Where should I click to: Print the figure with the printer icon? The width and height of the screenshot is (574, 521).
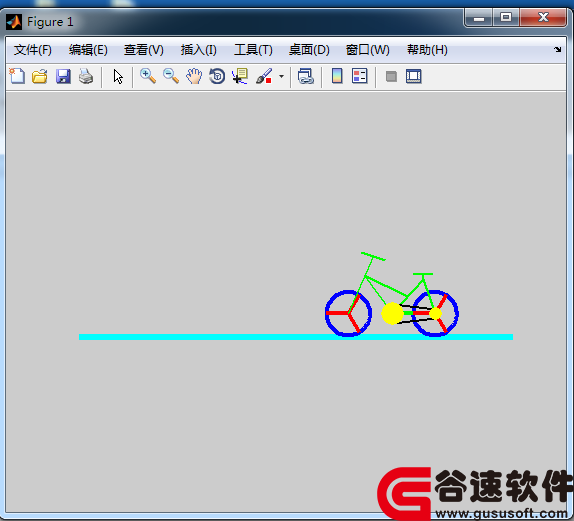[86, 77]
